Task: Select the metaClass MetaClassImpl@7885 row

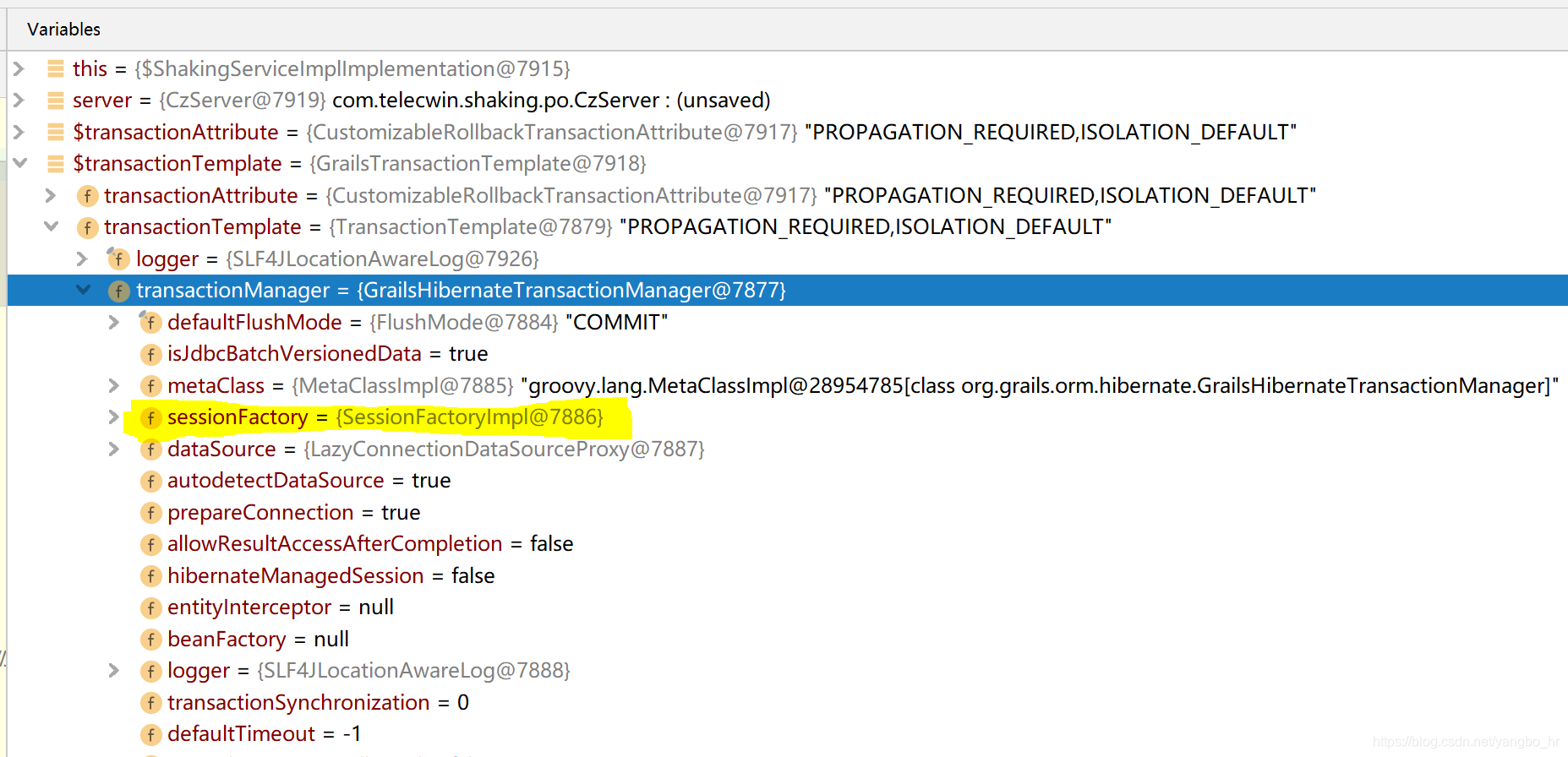Action: [862, 385]
